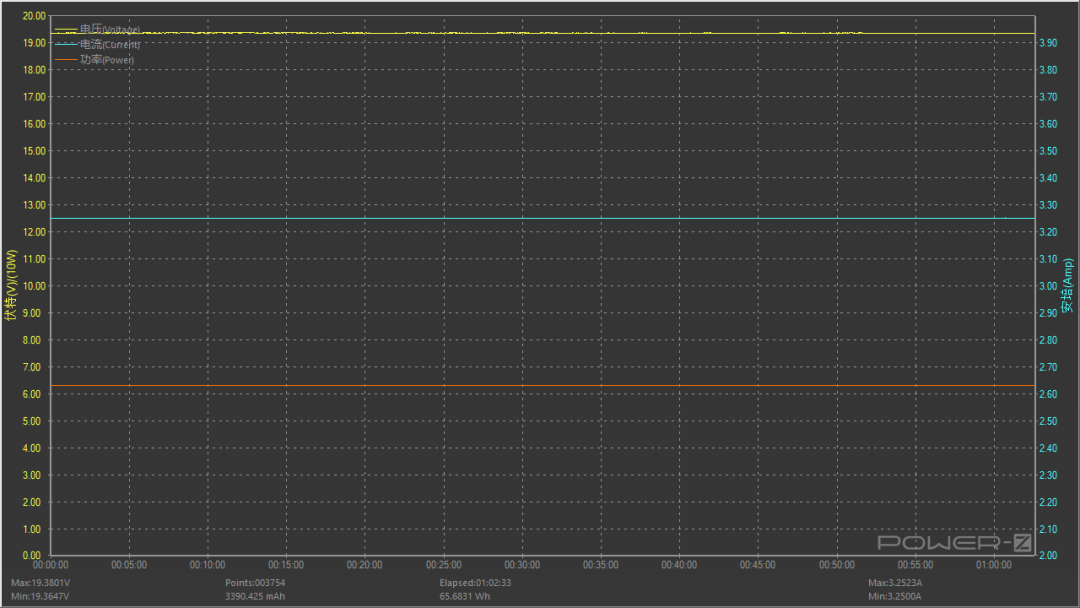Screen dimensions: 1080x608
Task: Click the 01:00:00 time axis label
Action: (x=994, y=565)
